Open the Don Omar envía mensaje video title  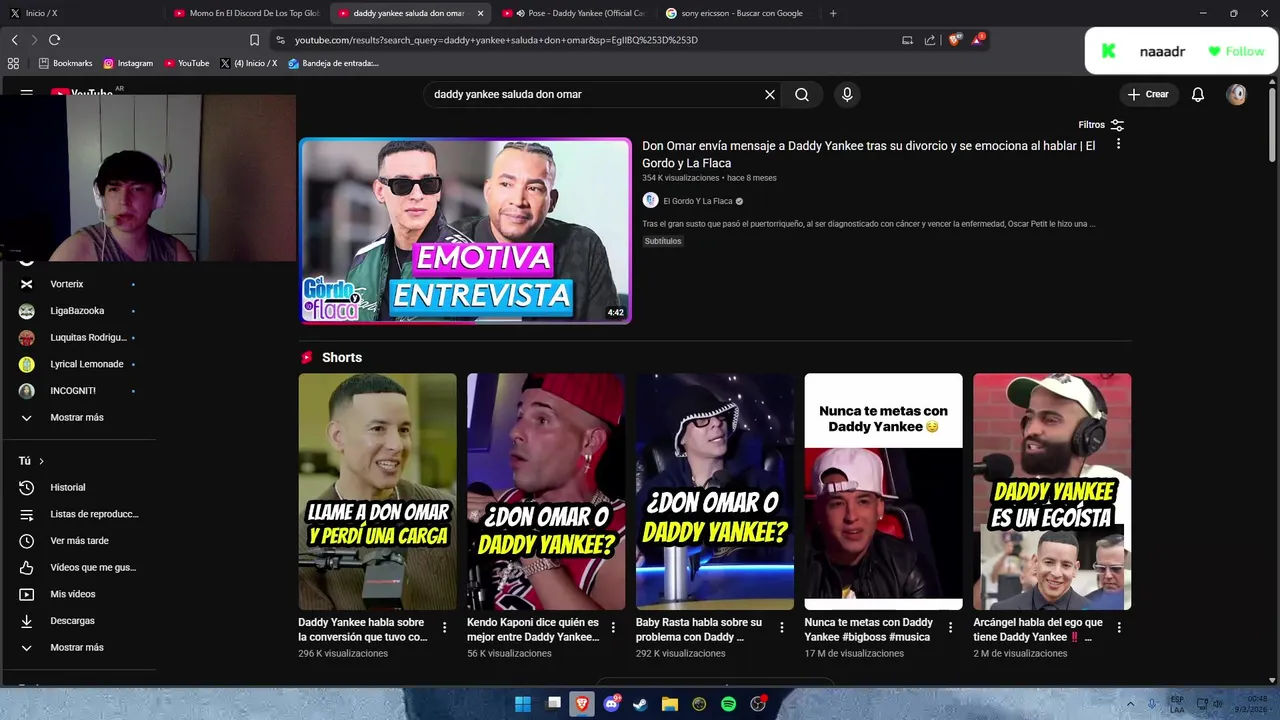tap(869, 154)
